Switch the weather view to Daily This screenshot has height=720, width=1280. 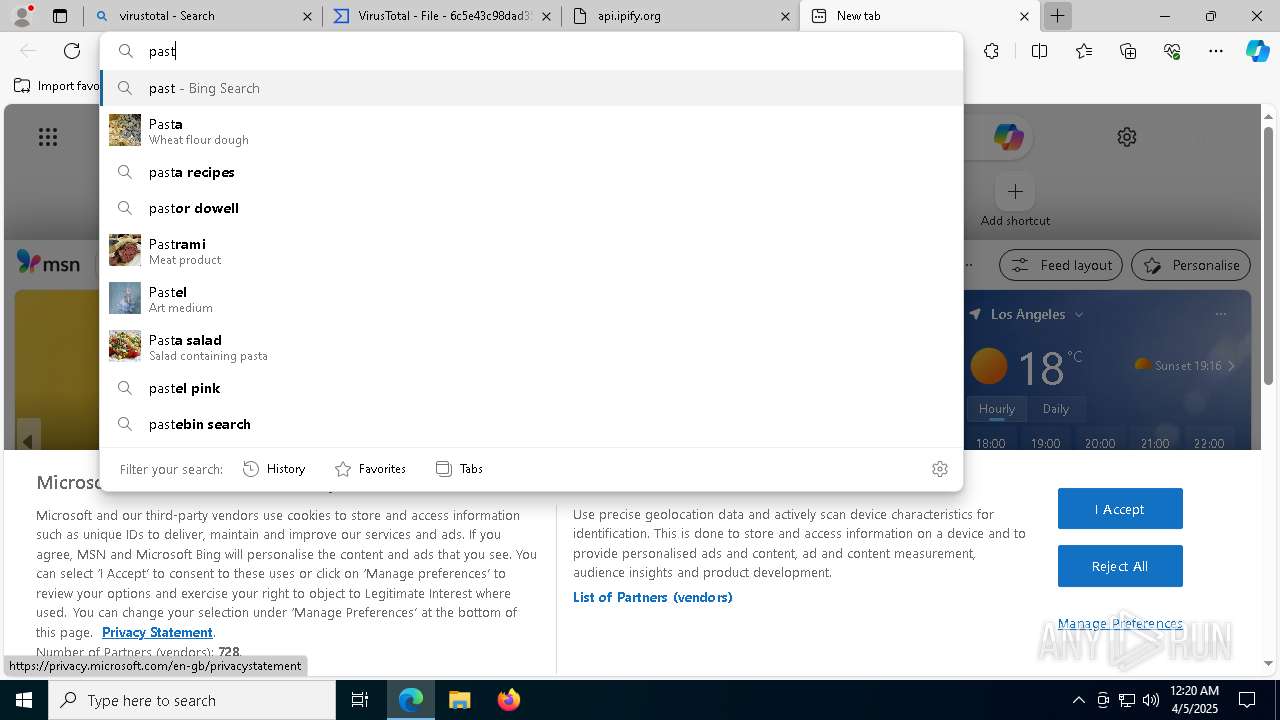pyautogui.click(x=1056, y=408)
